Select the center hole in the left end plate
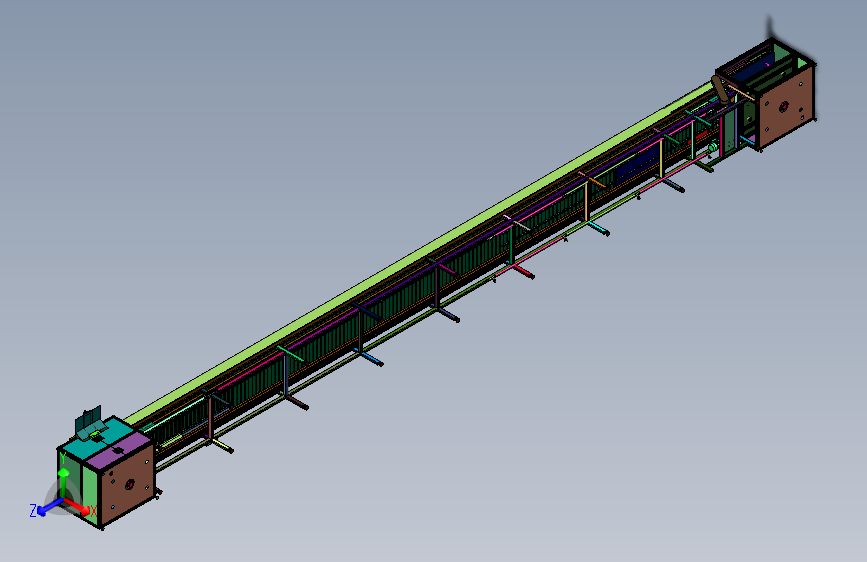This screenshot has height=562, width=867. (129, 485)
